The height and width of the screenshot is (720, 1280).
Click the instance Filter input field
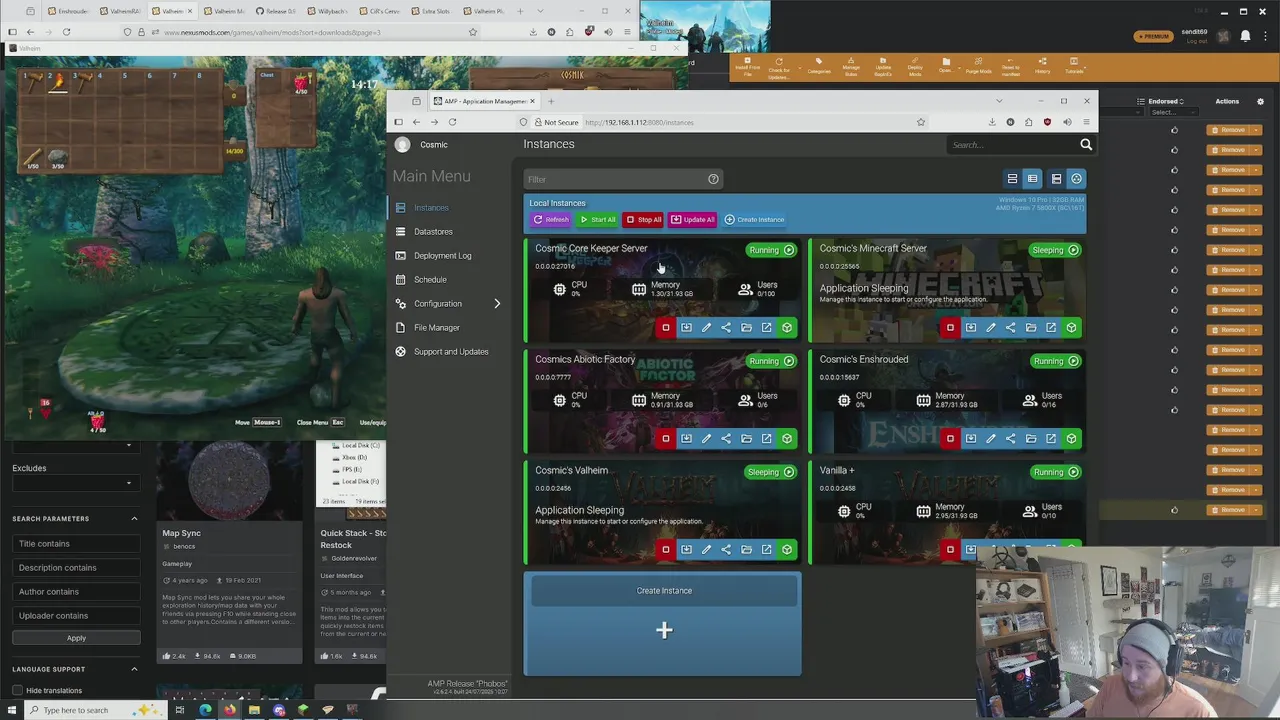click(x=614, y=179)
